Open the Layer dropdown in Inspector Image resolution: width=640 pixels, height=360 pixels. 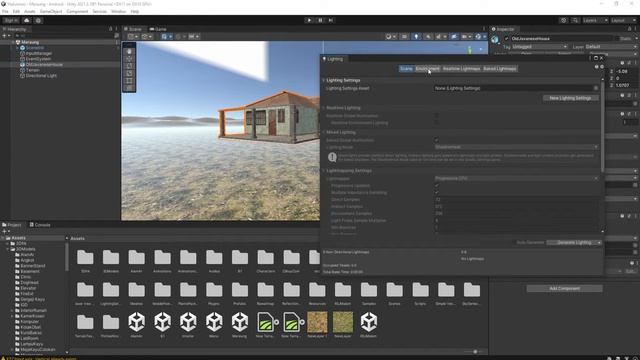[x=611, y=47]
